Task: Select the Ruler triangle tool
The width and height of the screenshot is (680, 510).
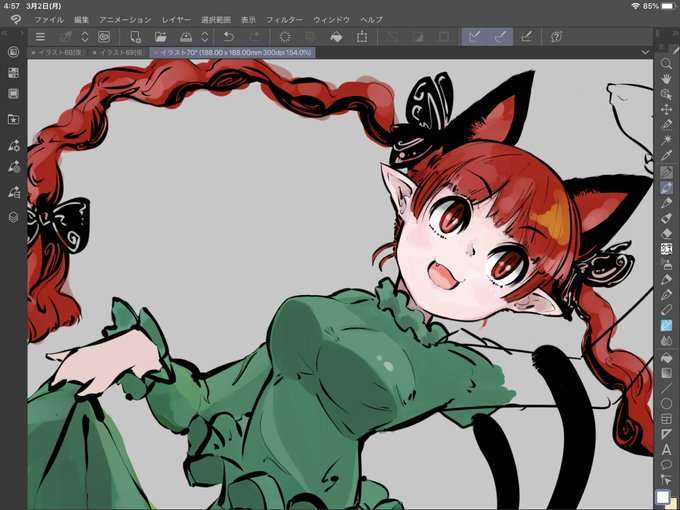Action: tap(666, 434)
